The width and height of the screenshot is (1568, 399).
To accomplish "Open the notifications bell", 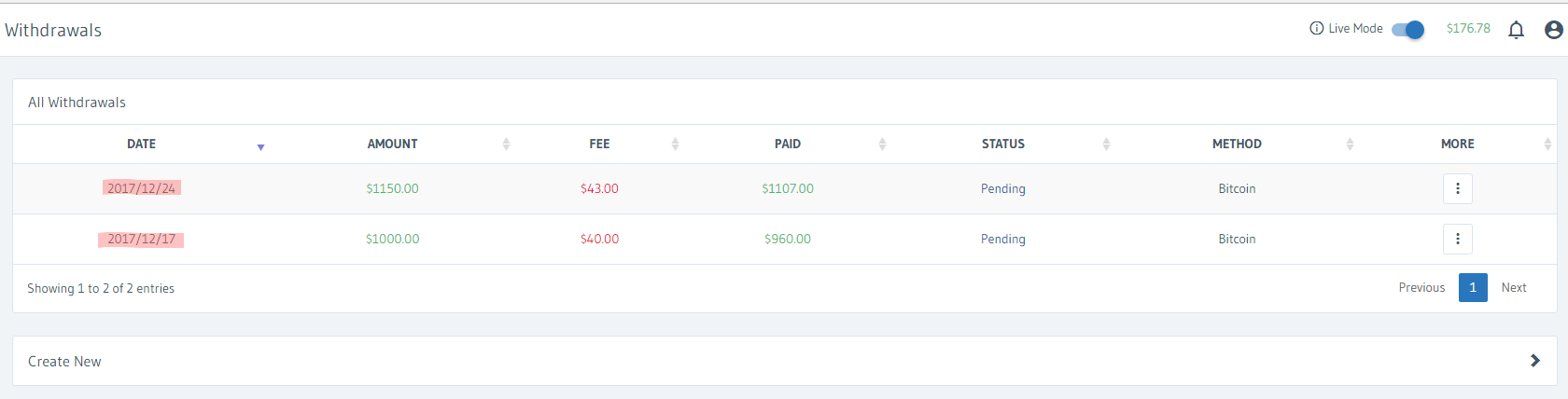I will [1516, 30].
